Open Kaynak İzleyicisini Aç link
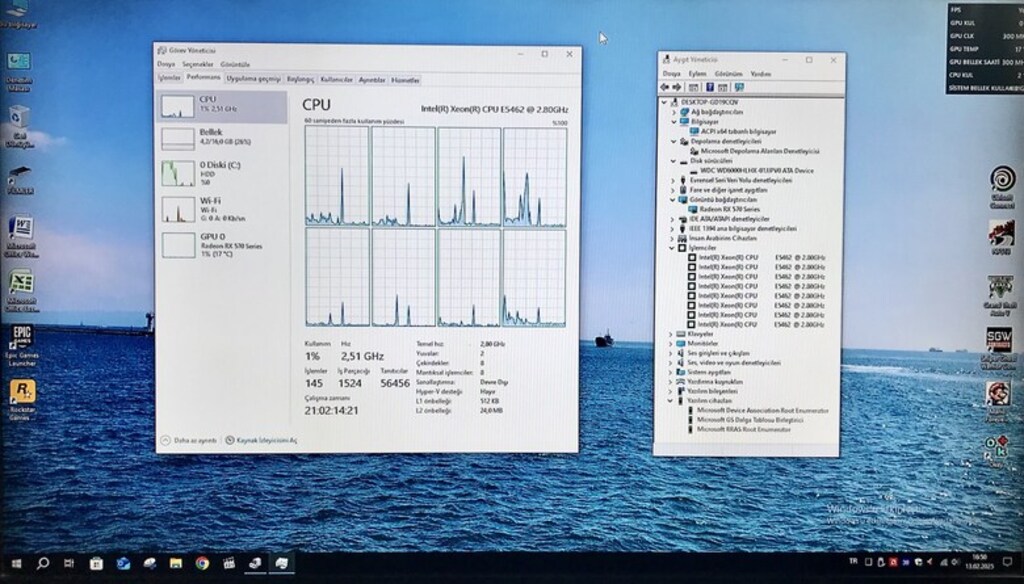Screen dimensions: 1024x584 click(261, 440)
